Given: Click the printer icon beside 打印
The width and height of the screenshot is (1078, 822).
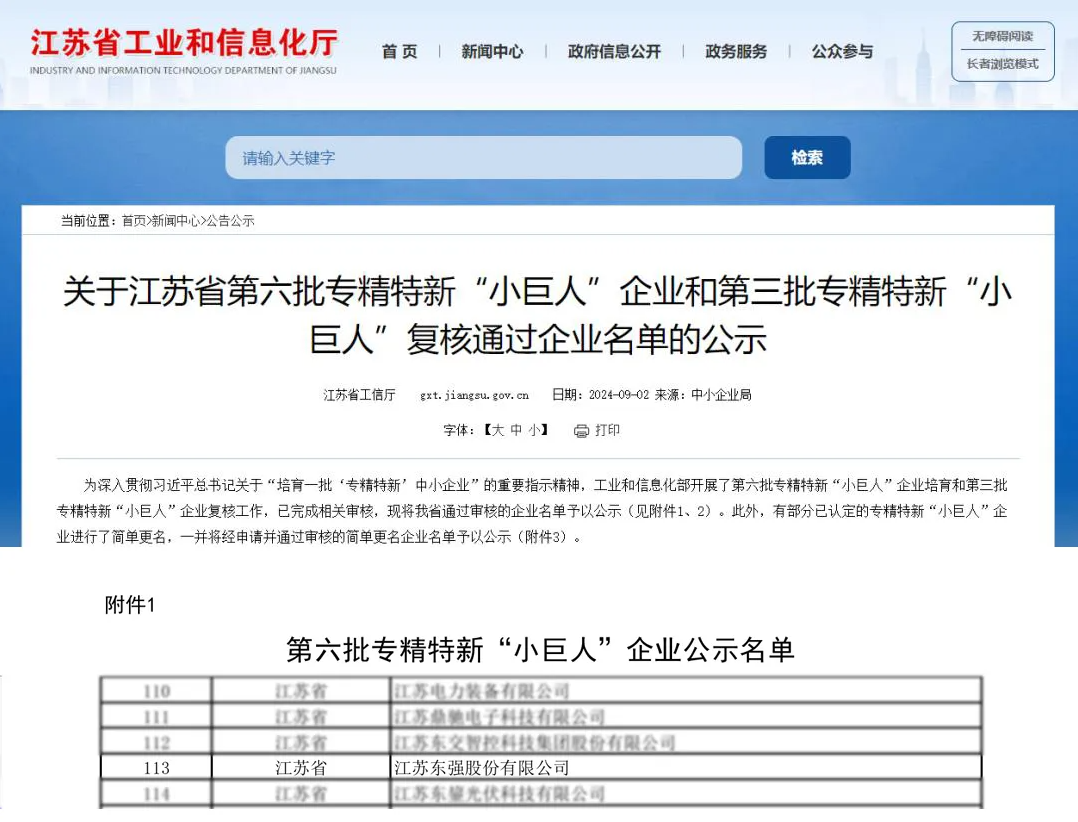Looking at the screenshot, I should click(x=581, y=431).
